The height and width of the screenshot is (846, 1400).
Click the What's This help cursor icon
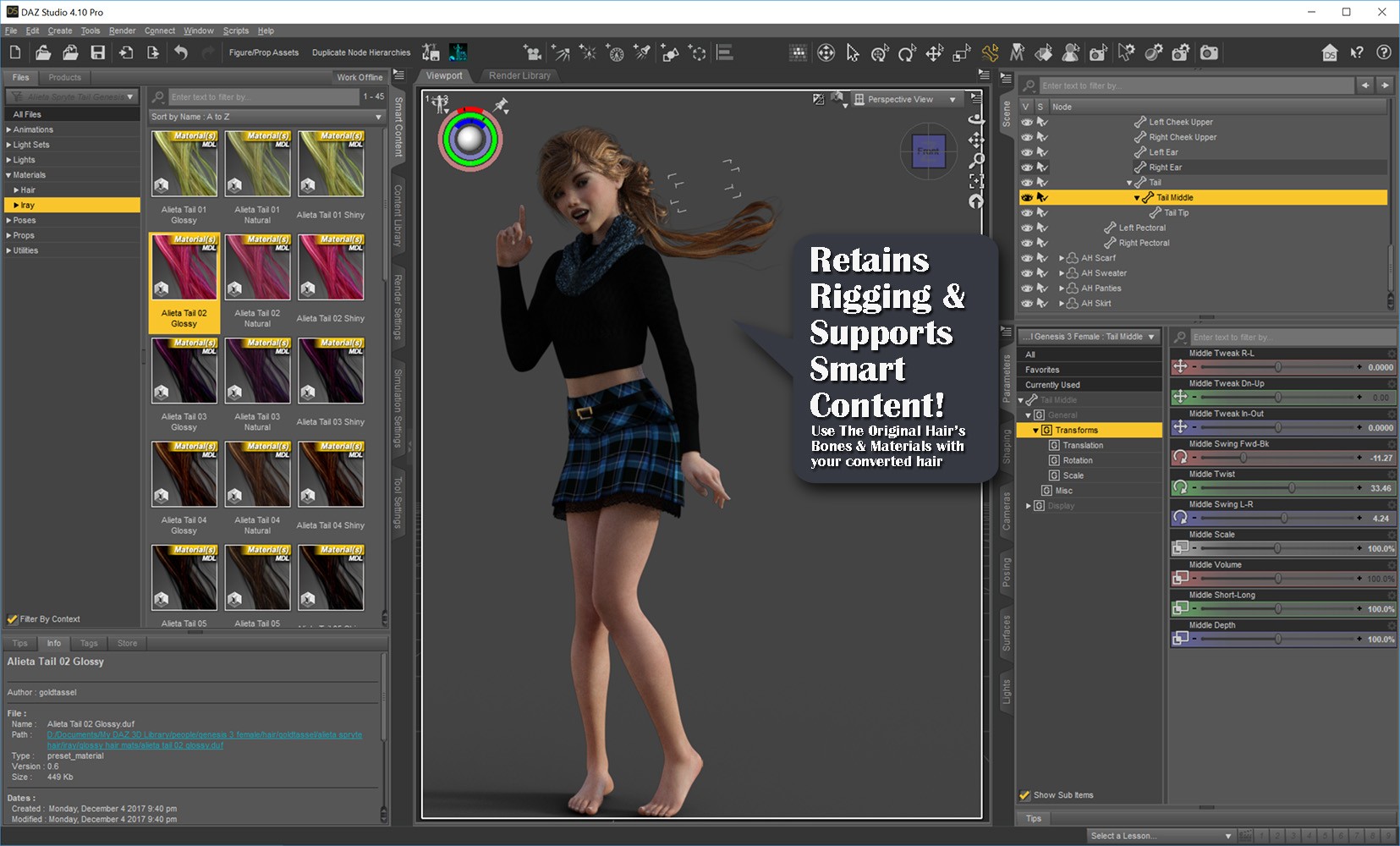1357,52
